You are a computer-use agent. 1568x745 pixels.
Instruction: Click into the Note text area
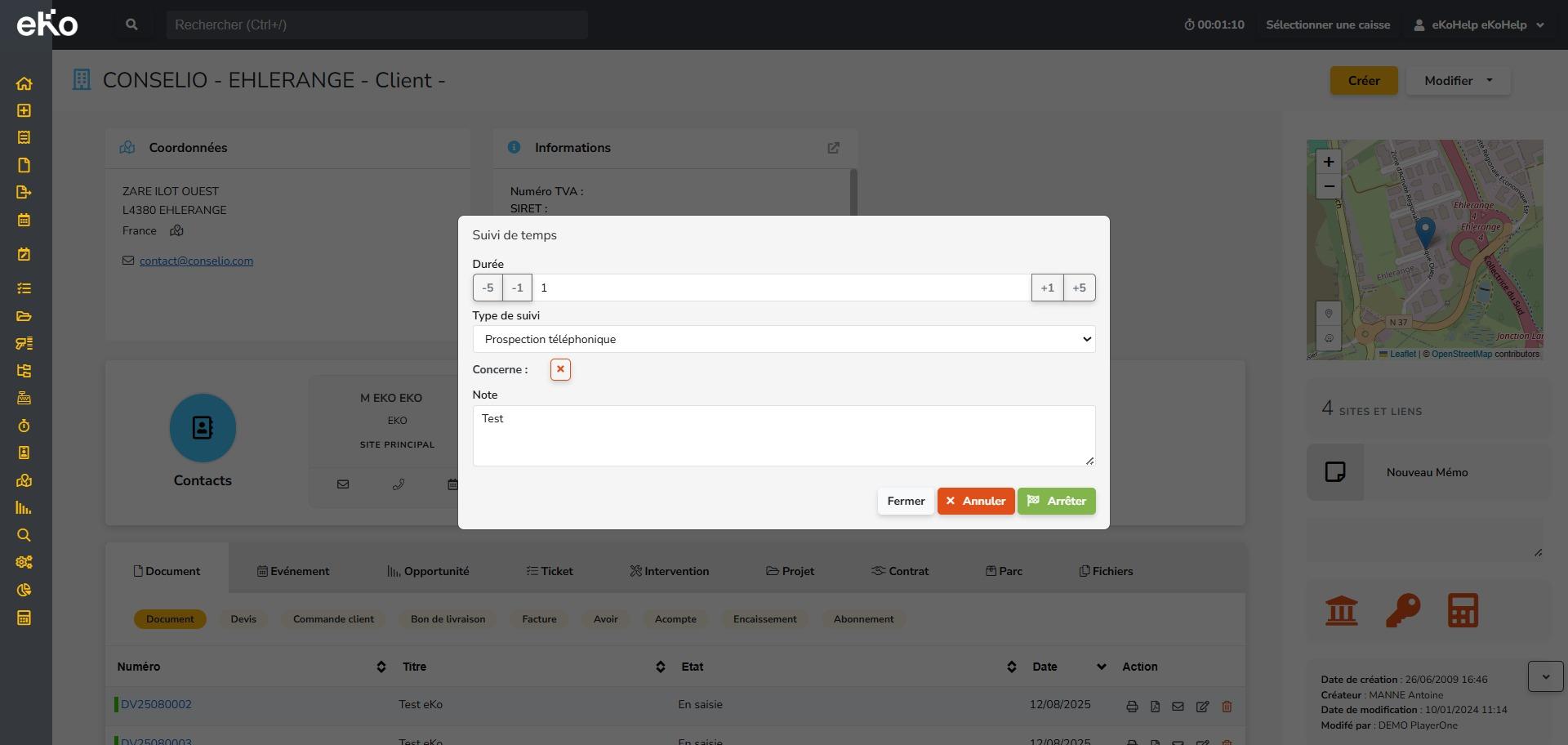783,435
